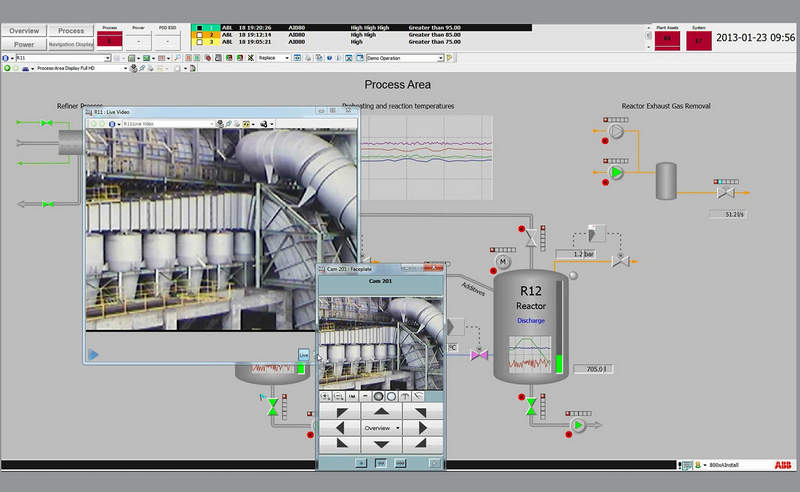The height and width of the screenshot is (492, 800).
Task: Click the magnifier find tool in main toolbar
Action: coord(178,58)
